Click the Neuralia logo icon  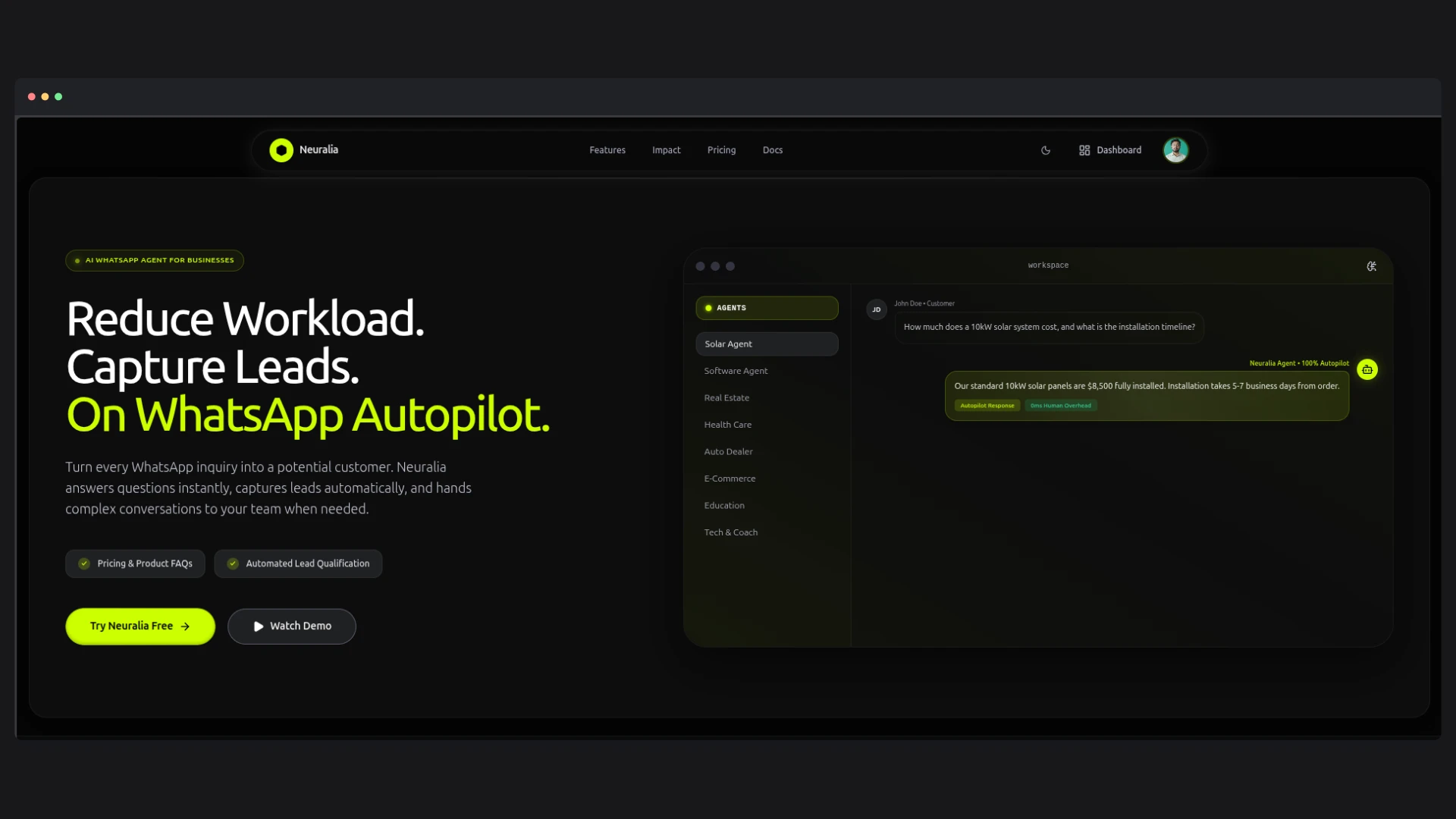pos(281,150)
